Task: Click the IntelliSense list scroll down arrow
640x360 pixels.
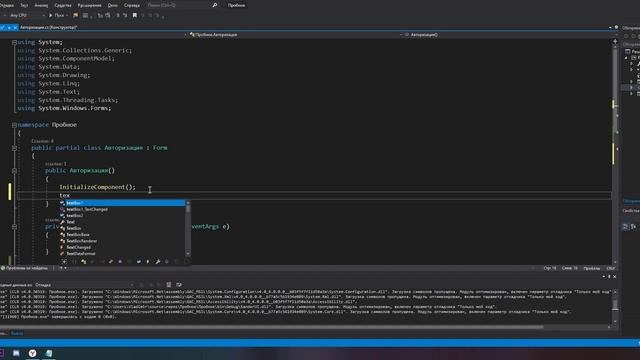Action: click(x=188, y=253)
